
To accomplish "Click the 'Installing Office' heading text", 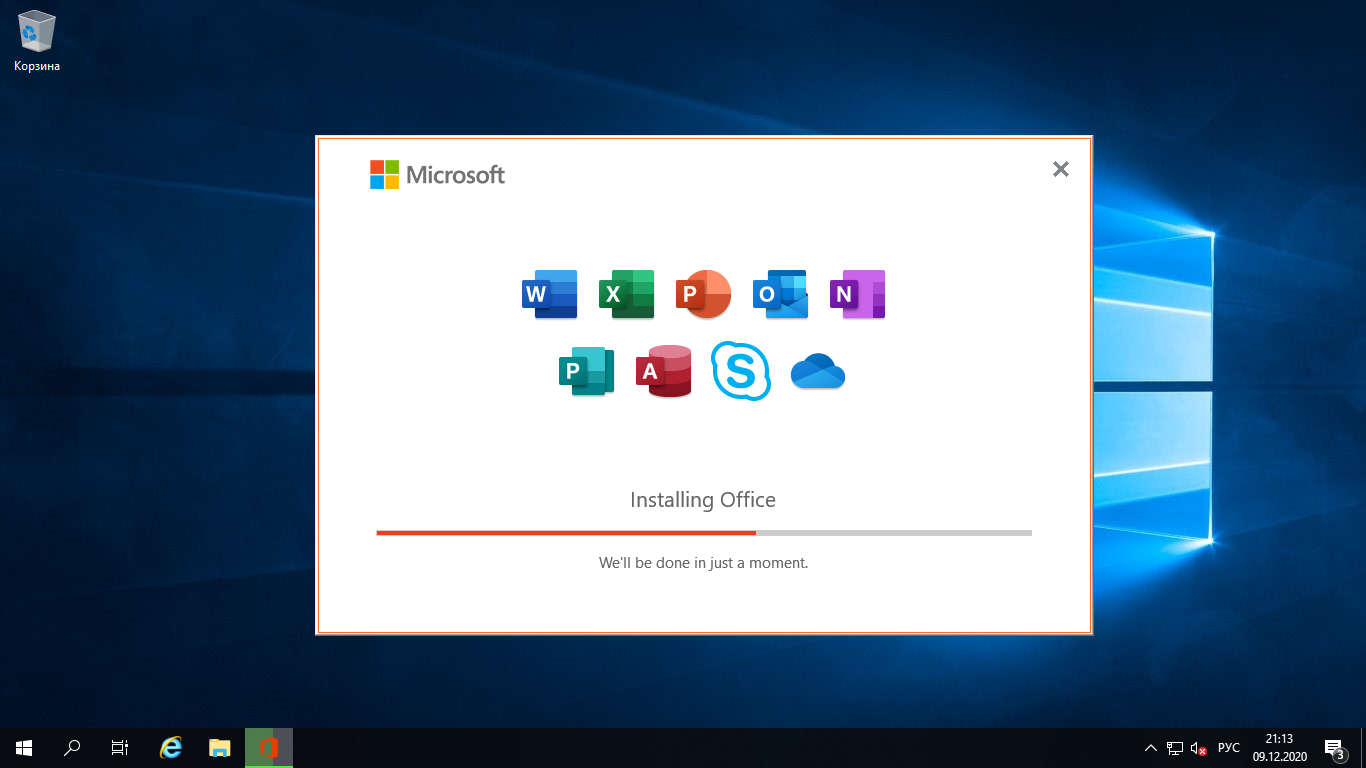I will [x=703, y=500].
